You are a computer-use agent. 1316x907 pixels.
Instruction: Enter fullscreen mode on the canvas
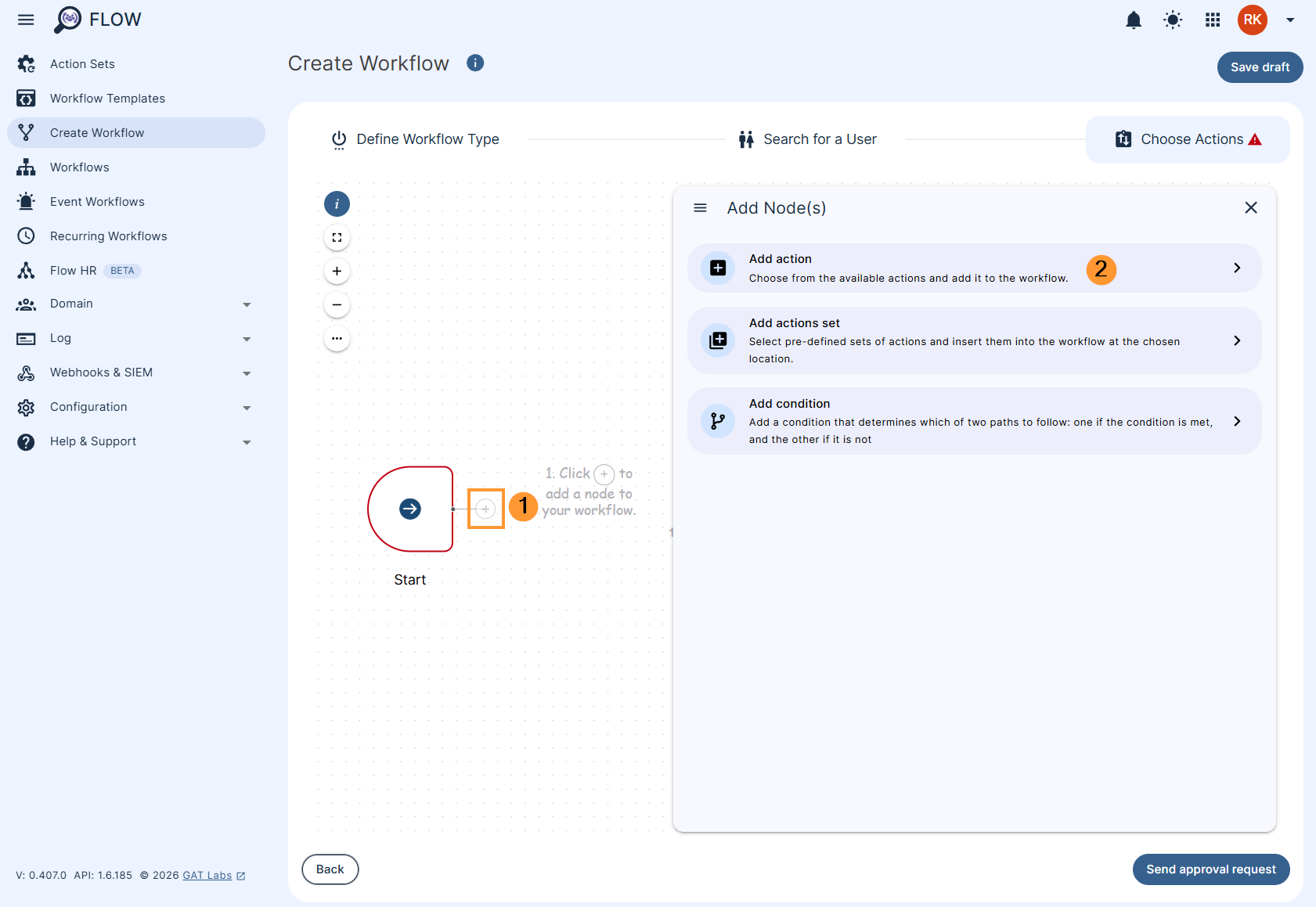(337, 237)
